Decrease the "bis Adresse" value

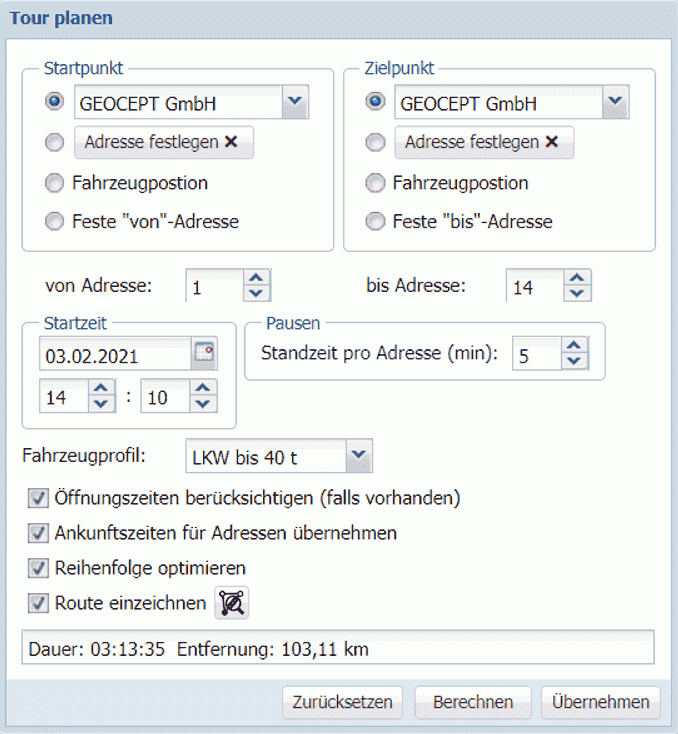coord(577,294)
